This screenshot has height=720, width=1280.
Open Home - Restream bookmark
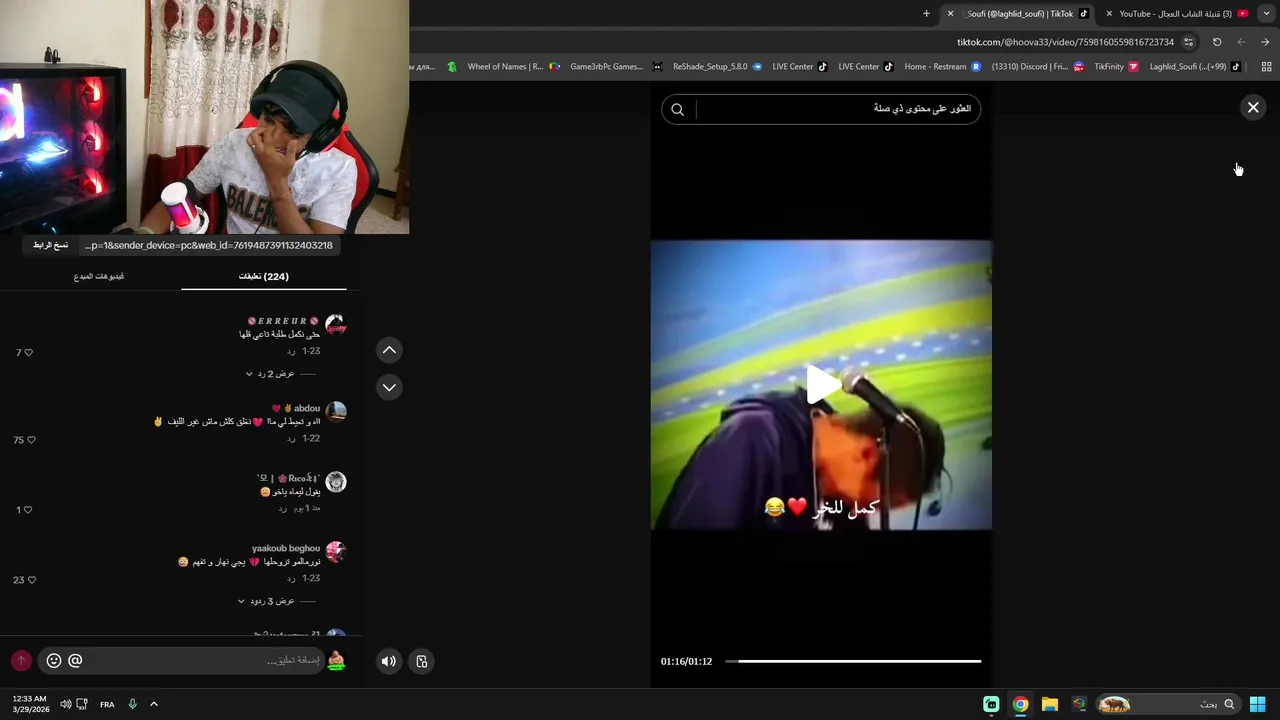pos(943,67)
